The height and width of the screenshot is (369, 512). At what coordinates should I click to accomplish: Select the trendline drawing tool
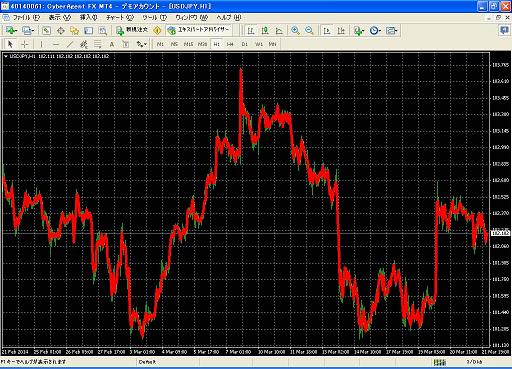(x=70, y=44)
